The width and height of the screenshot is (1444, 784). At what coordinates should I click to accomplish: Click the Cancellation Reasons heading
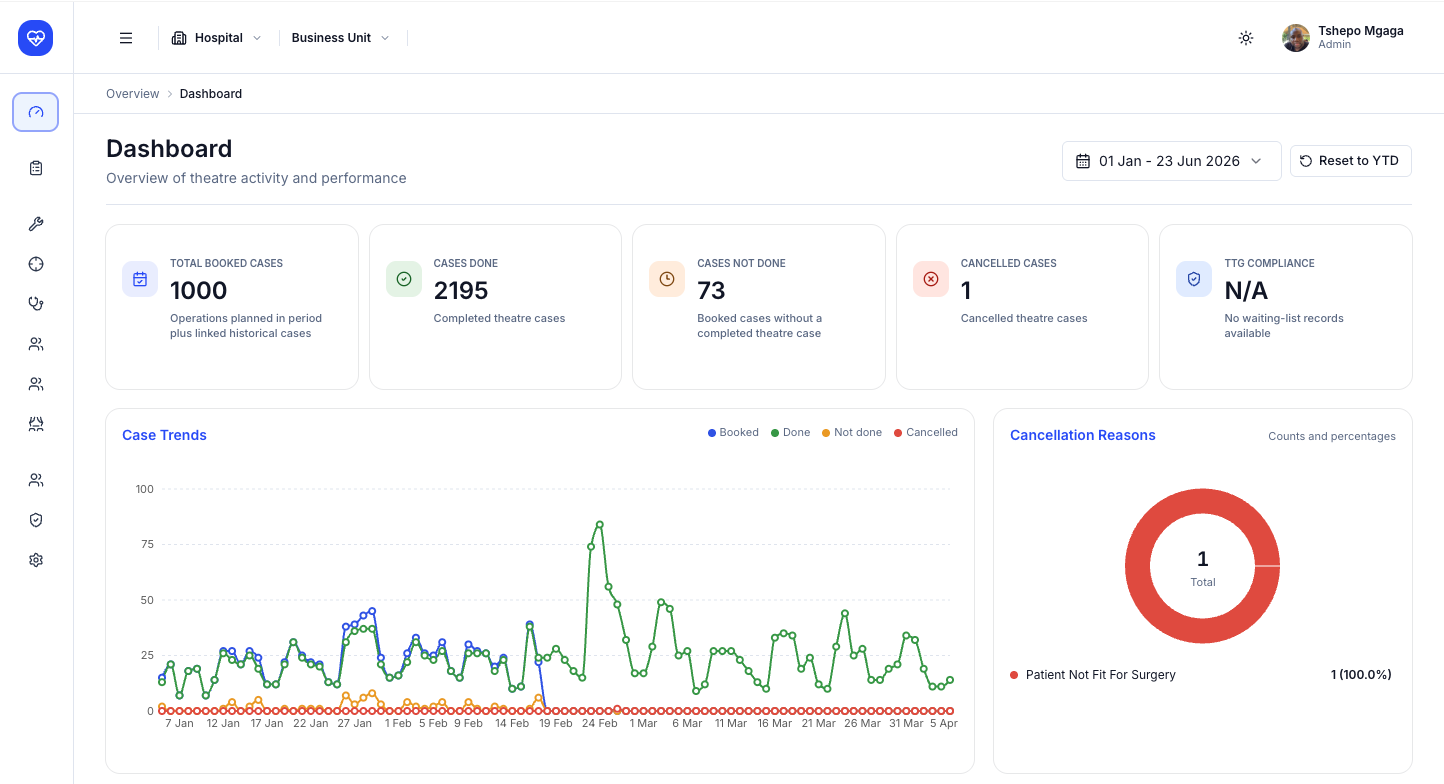coord(1083,435)
